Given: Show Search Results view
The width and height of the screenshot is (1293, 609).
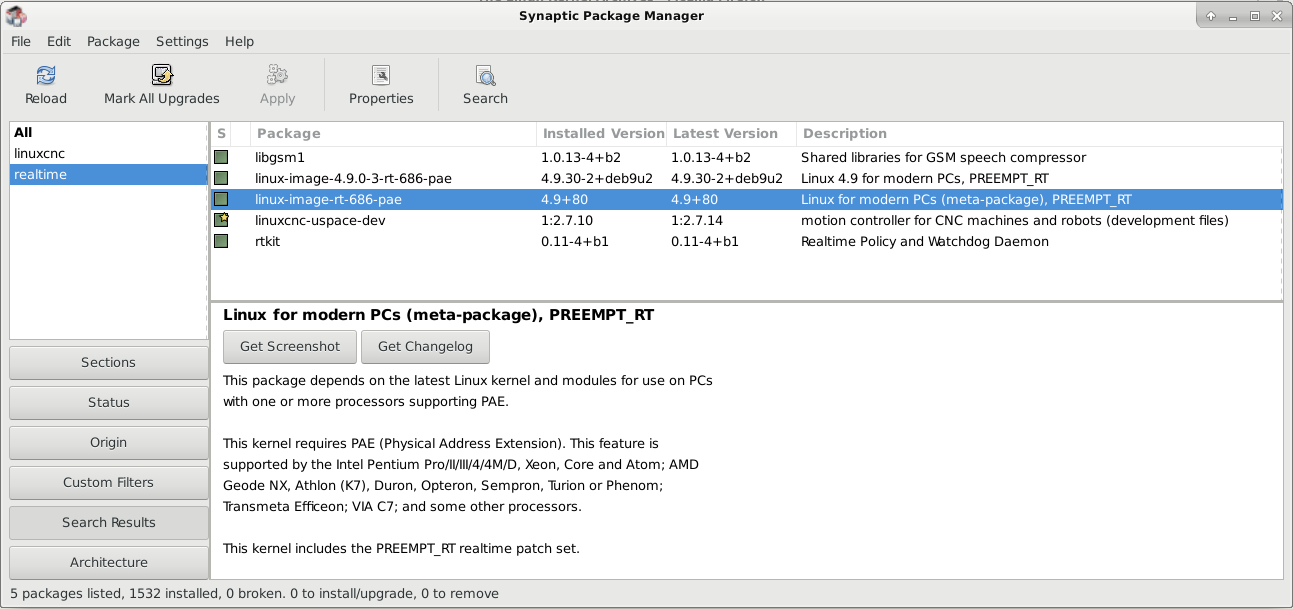Looking at the screenshot, I should (x=109, y=522).
